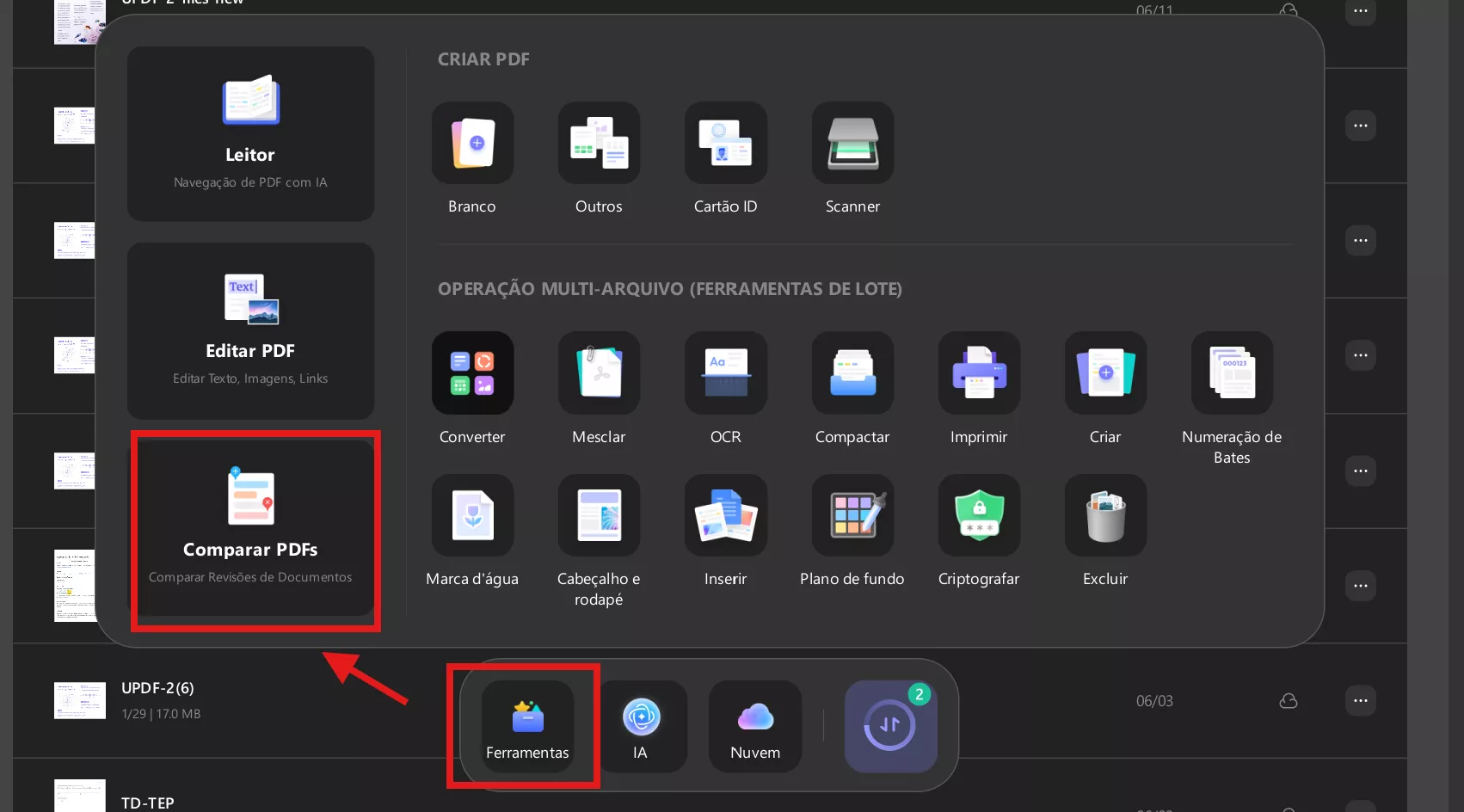Open the Excluir batch delete tool
The image size is (1464, 812).
pos(1105,515)
